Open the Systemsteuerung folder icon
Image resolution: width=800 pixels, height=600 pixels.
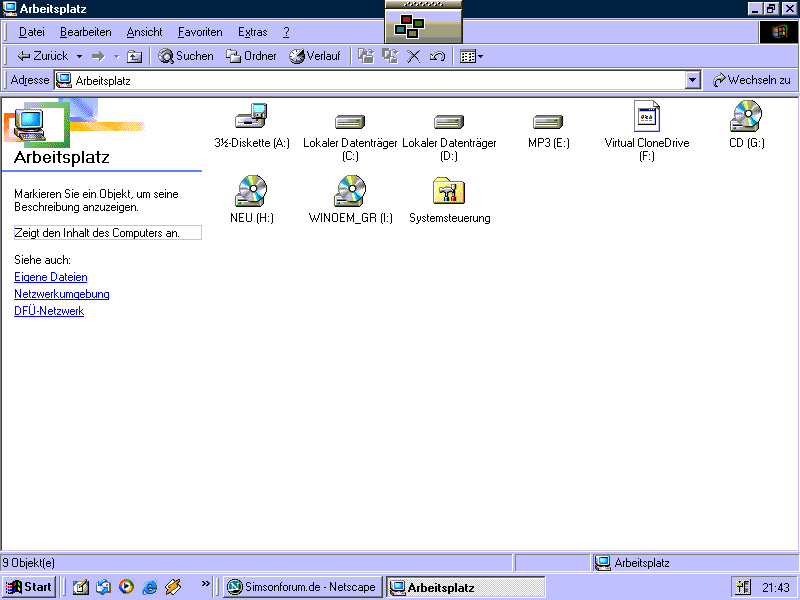coord(449,191)
